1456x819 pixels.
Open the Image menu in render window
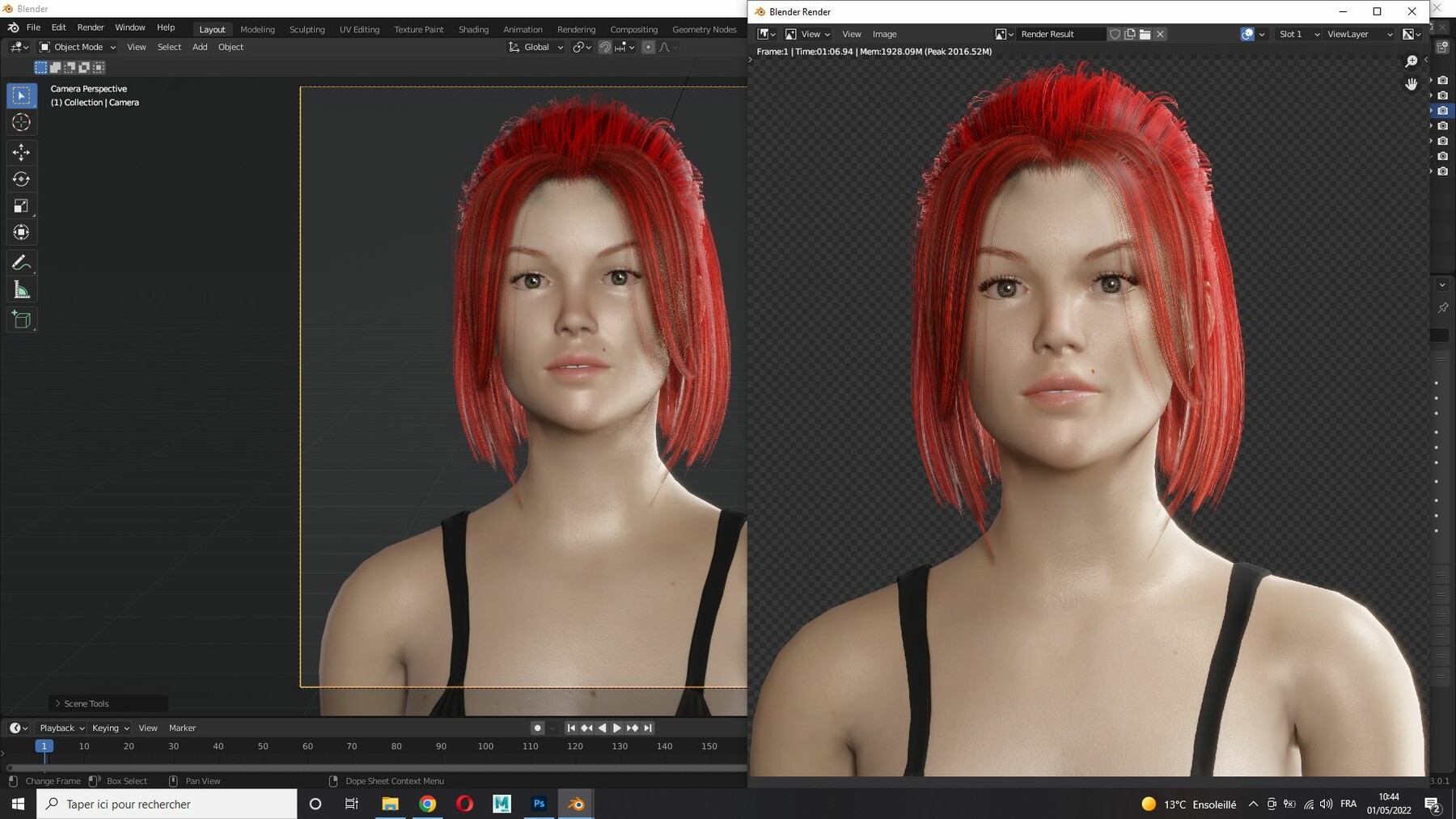click(x=884, y=34)
